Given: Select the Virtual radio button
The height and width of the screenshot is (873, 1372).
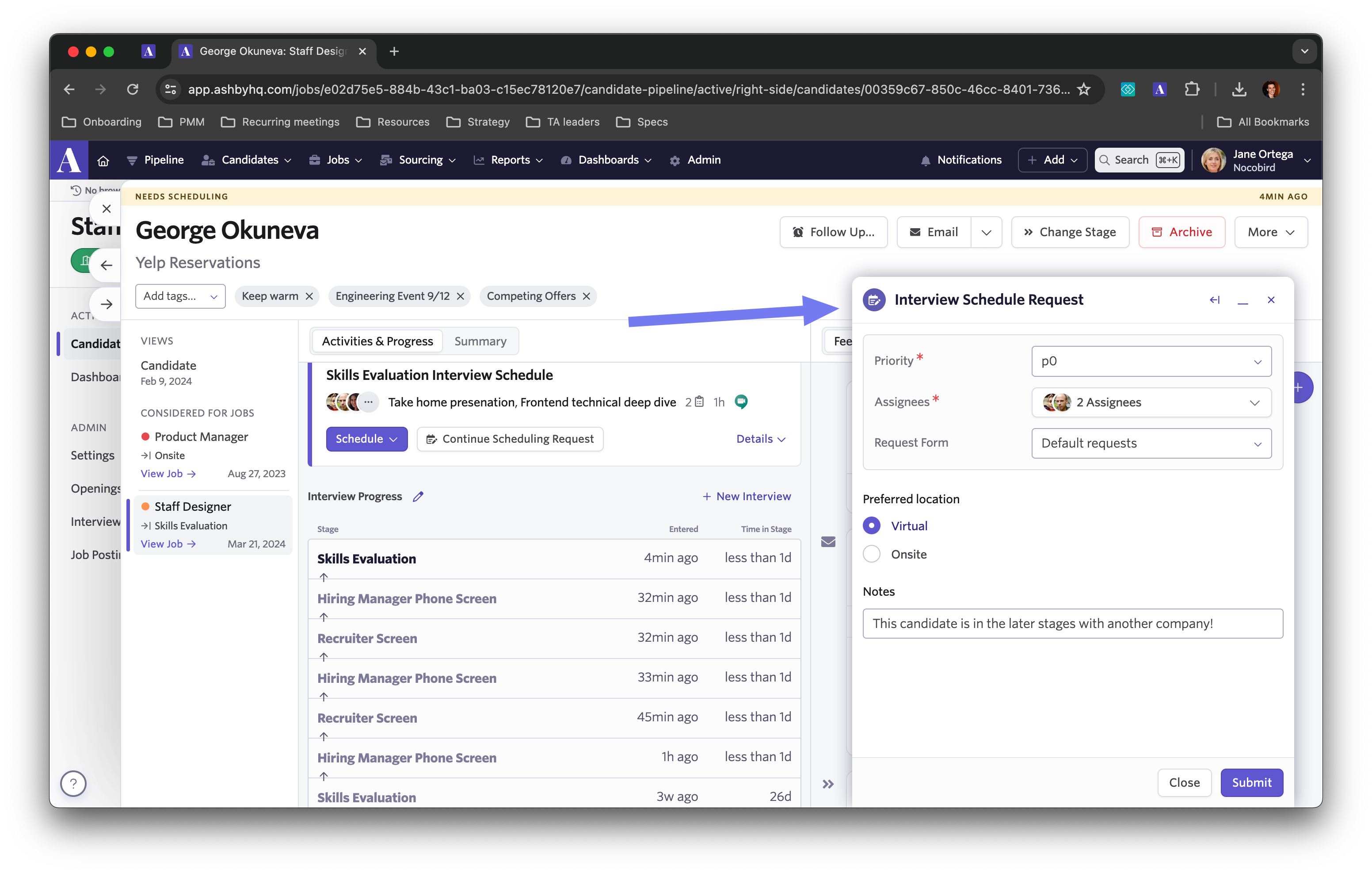Looking at the screenshot, I should tap(872, 526).
